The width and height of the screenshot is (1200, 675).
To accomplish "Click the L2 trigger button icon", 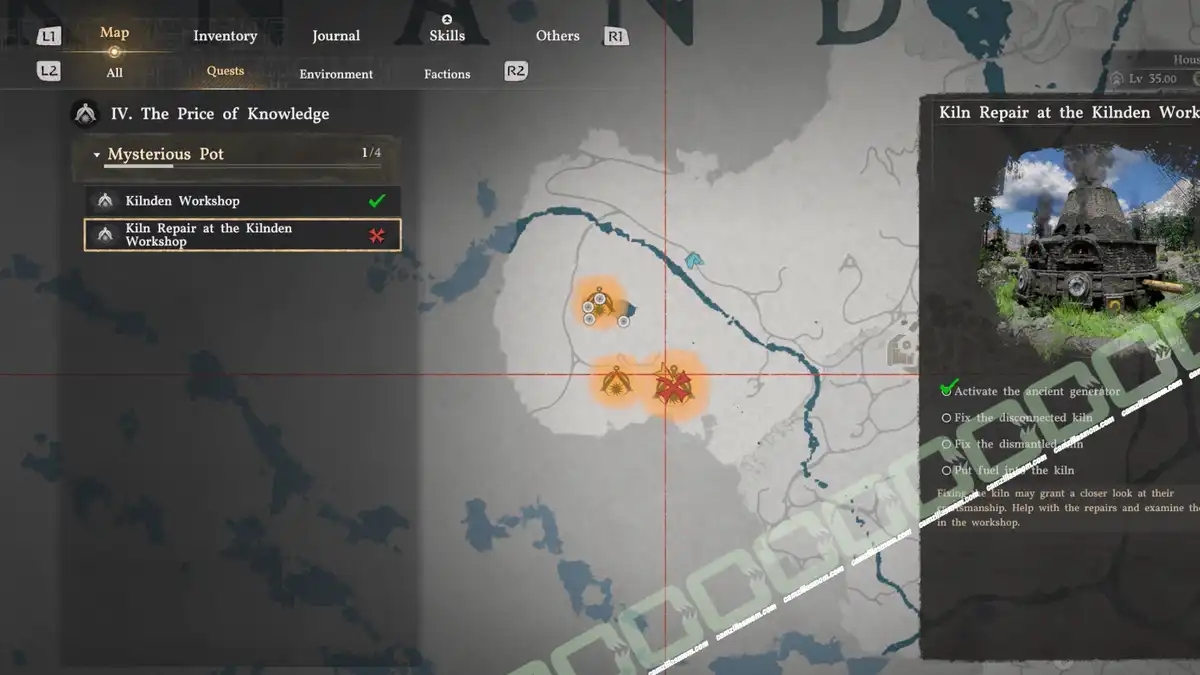I will (48, 71).
